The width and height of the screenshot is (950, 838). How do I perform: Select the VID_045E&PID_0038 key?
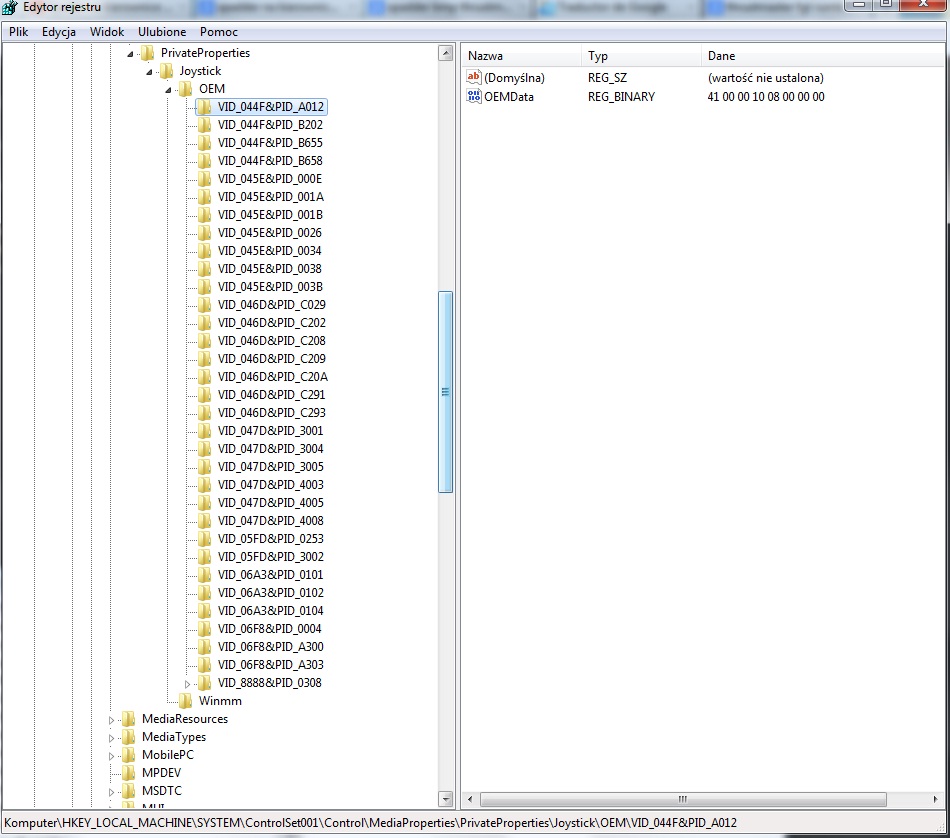point(270,269)
